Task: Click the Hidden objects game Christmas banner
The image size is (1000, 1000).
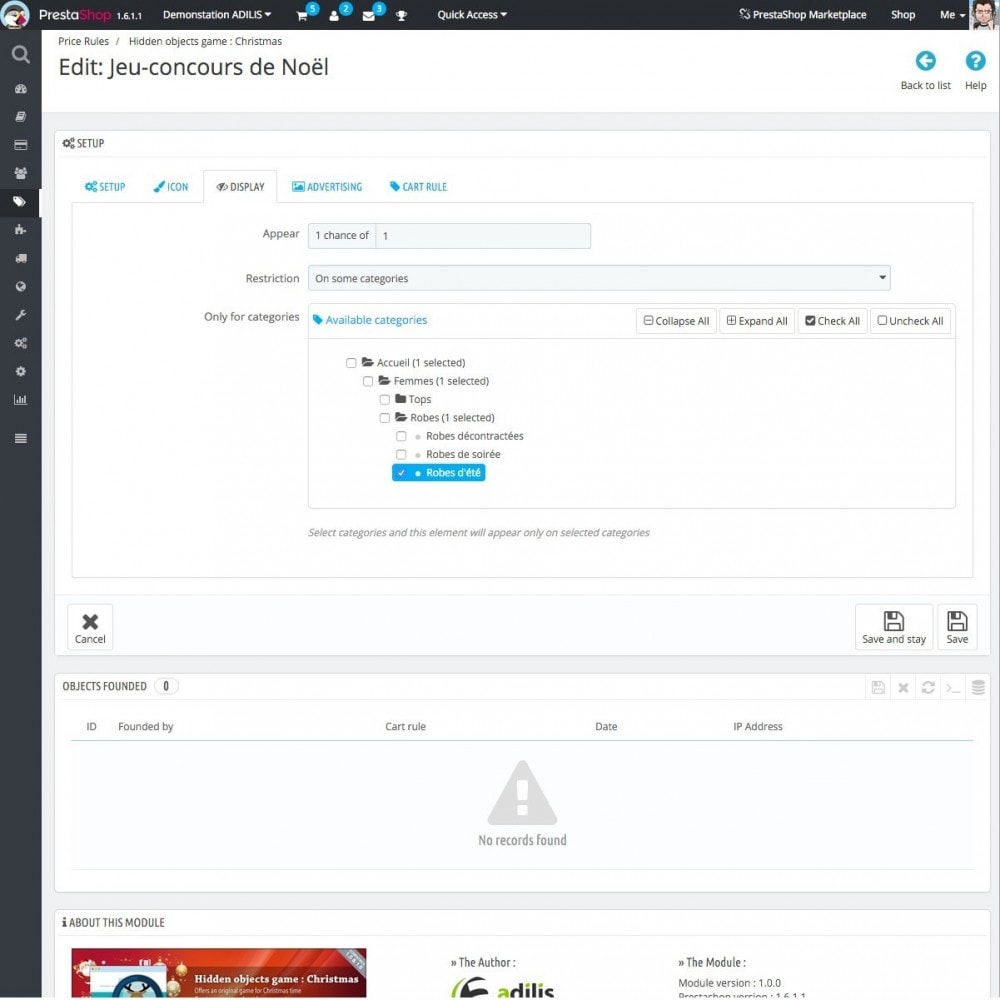Action: (x=219, y=973)
